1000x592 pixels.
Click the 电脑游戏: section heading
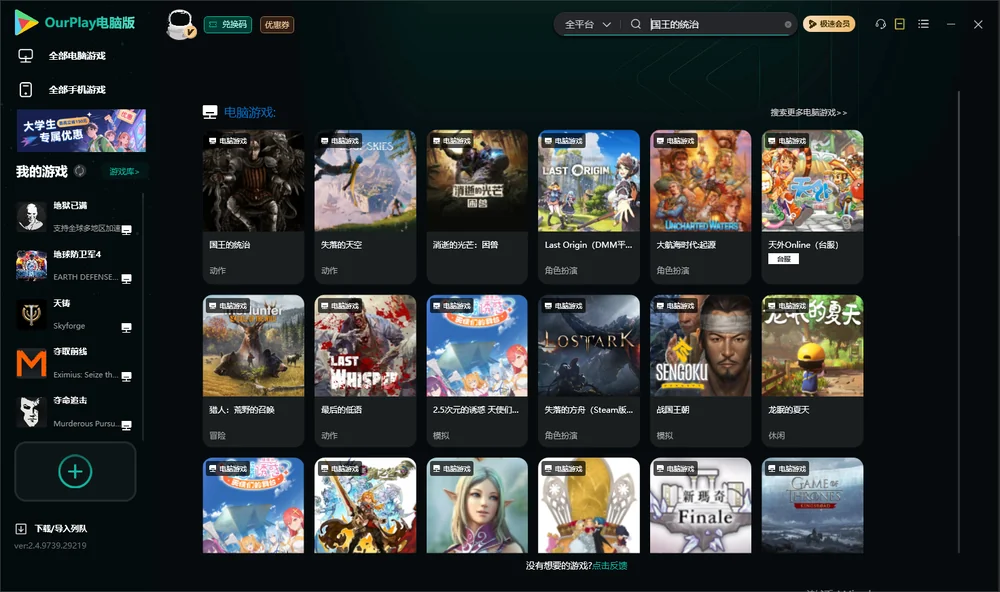point(249,112)
